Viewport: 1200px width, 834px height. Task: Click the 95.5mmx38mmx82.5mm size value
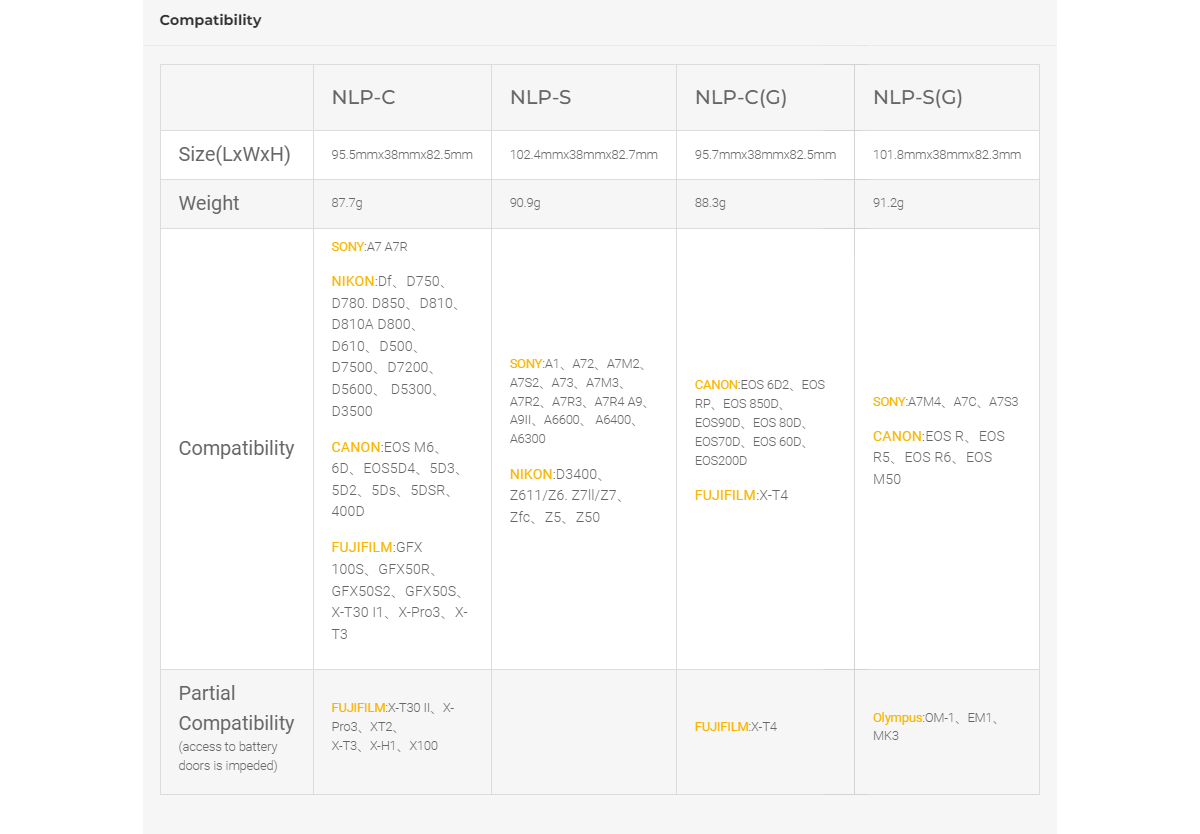coord(402,155)
